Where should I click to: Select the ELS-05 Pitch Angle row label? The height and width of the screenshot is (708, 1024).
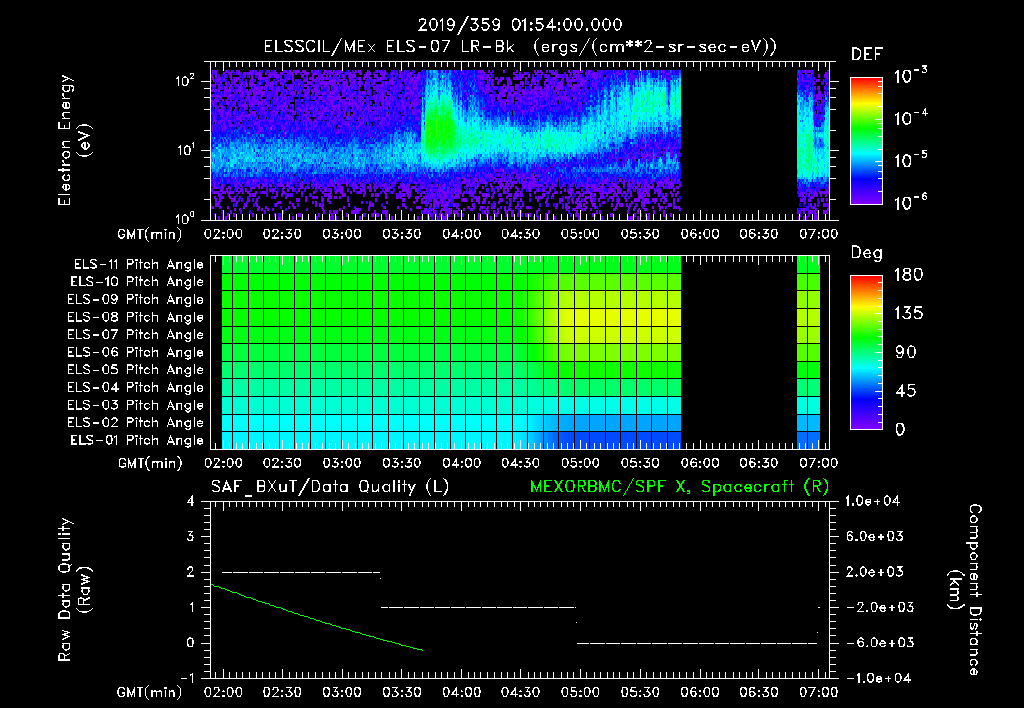tap(136, 370)
